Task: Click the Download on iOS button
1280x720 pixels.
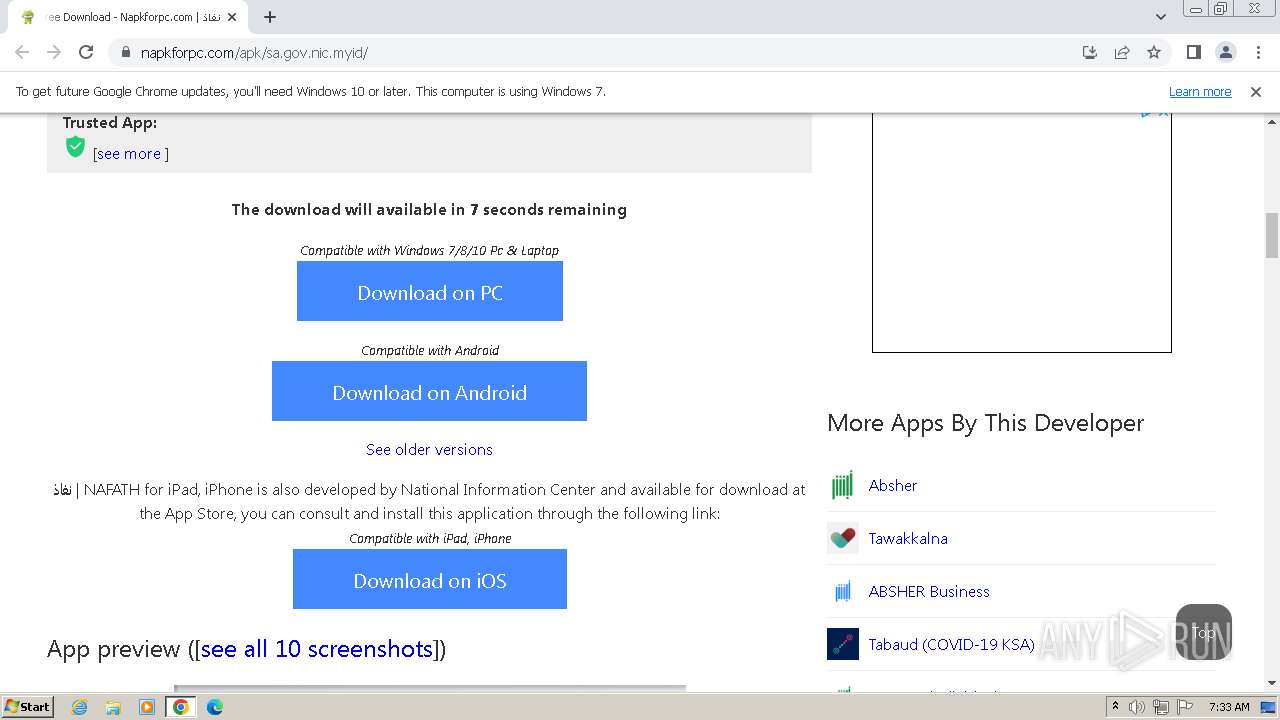Action: tap(430, 579)
